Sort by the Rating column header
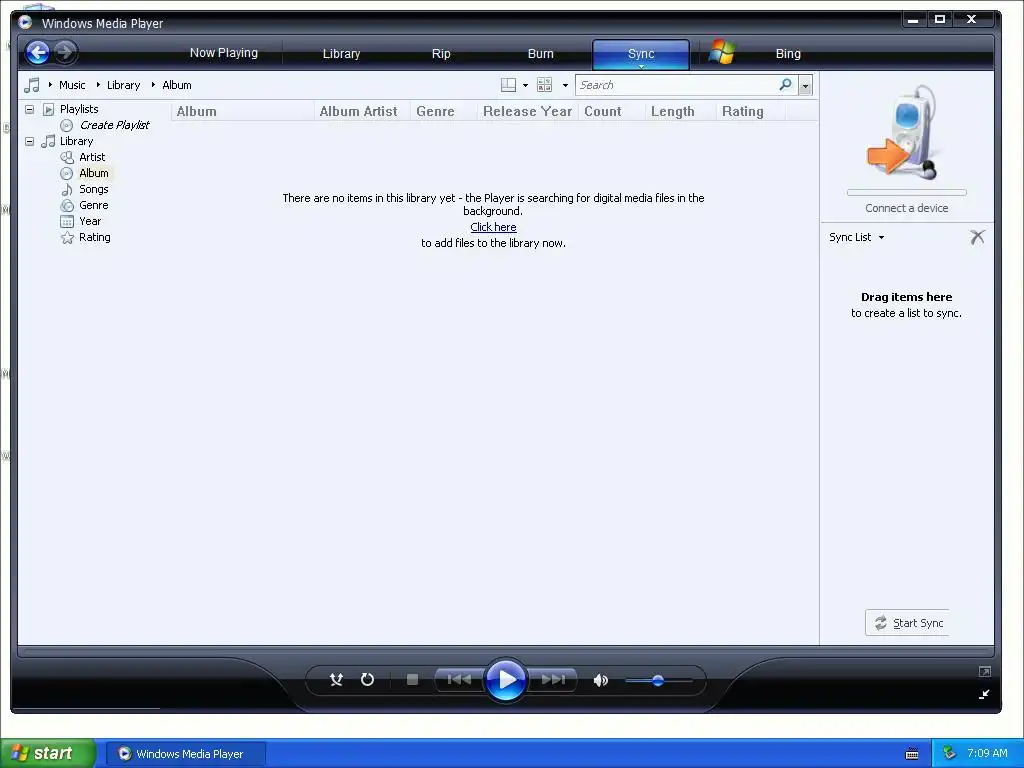This screenshot has width=1024, height=768. (x=750, y=112)
